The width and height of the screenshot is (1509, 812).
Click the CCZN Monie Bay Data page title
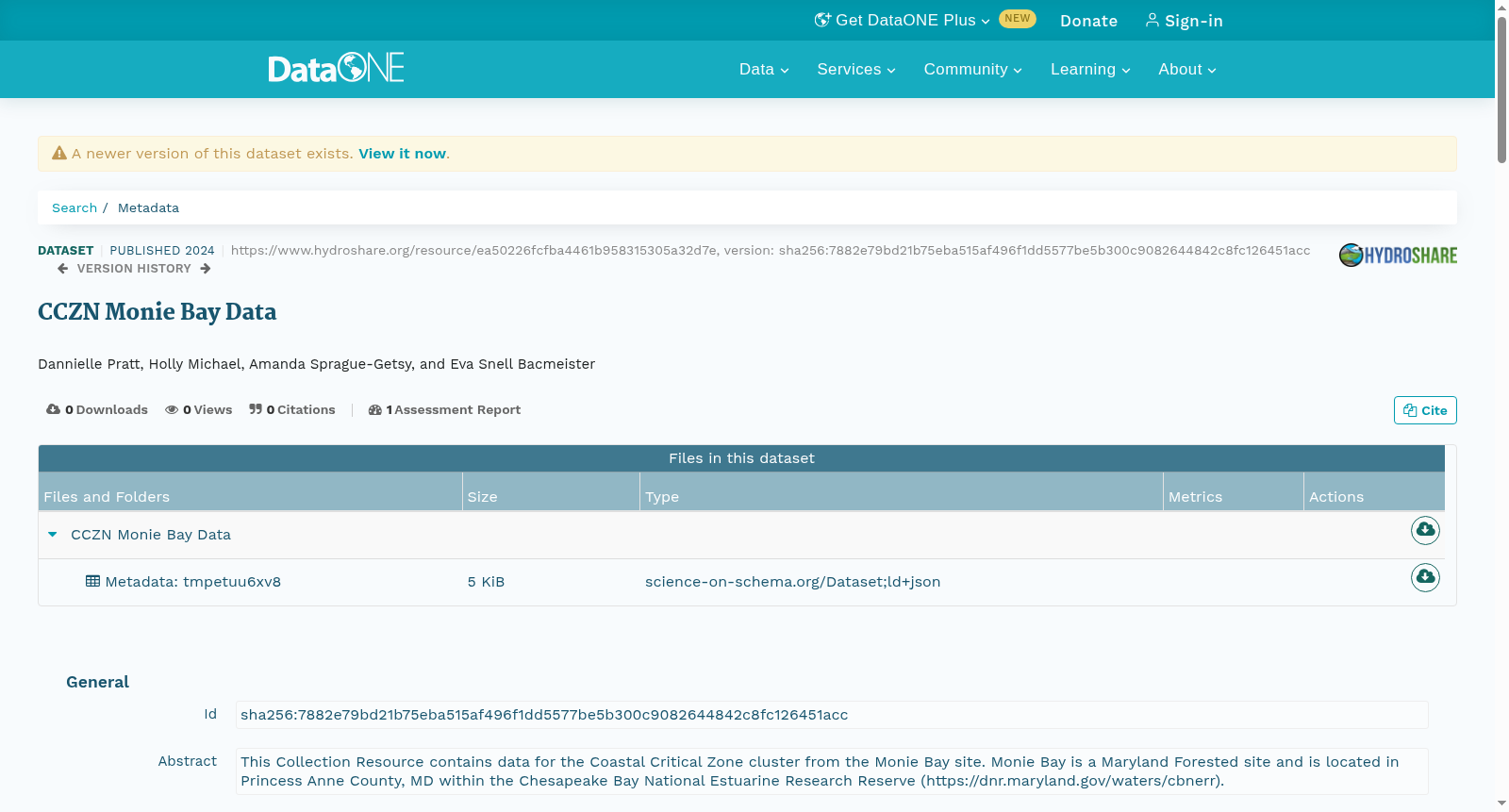tap(158, 312)
